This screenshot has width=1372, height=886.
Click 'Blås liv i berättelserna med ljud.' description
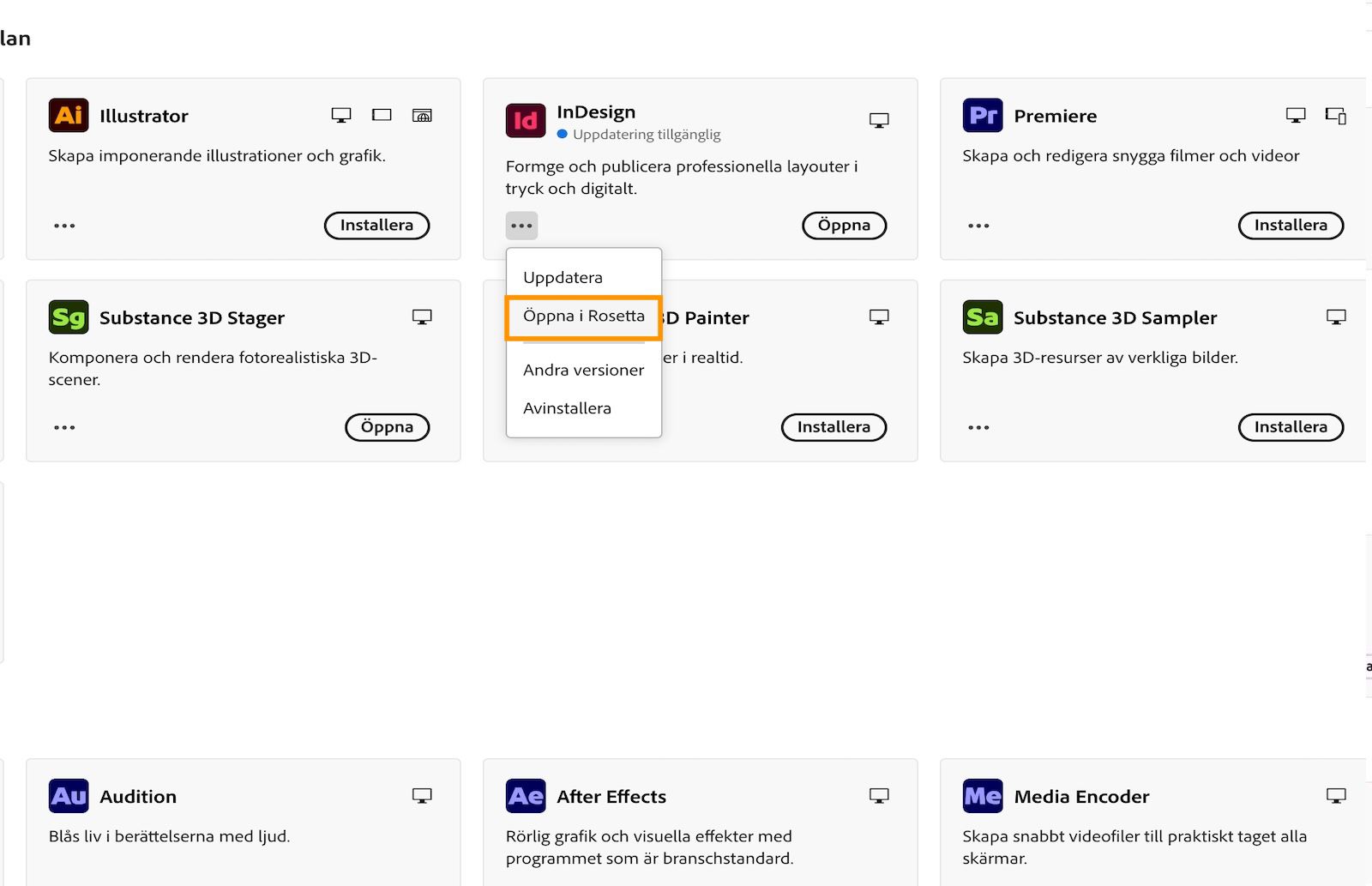pyautogui.click(x=169, y=836)
